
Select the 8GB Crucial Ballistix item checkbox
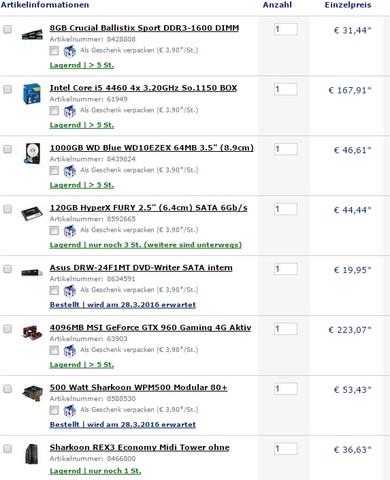pyautogui.click(x=7, y=29)
